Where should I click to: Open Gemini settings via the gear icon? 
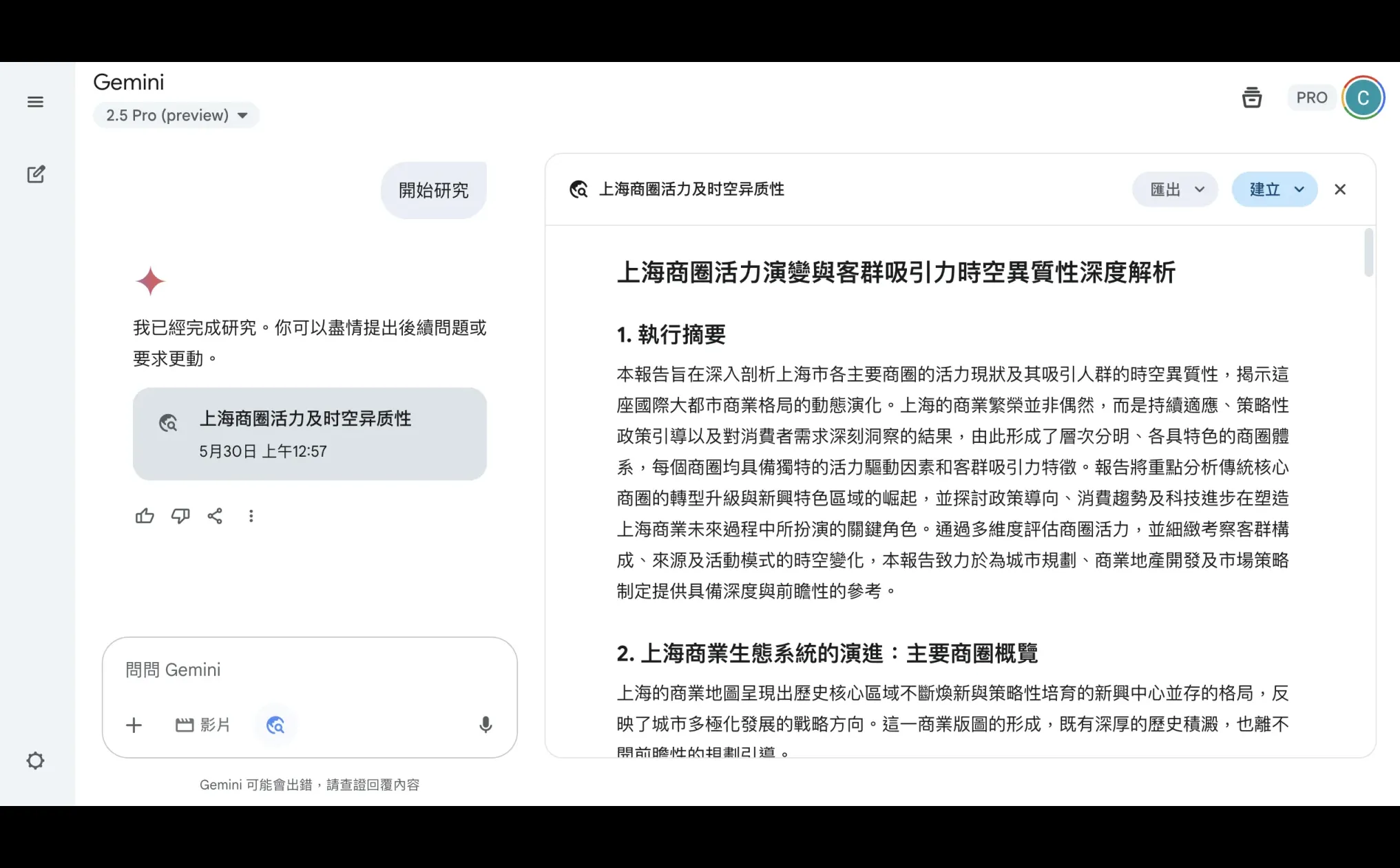35,761
